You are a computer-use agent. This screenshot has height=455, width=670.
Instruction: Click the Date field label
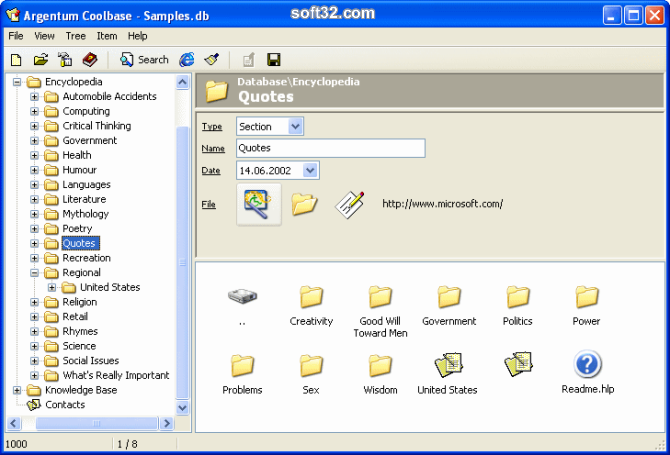pyautogui.click(x=211, y=170)
